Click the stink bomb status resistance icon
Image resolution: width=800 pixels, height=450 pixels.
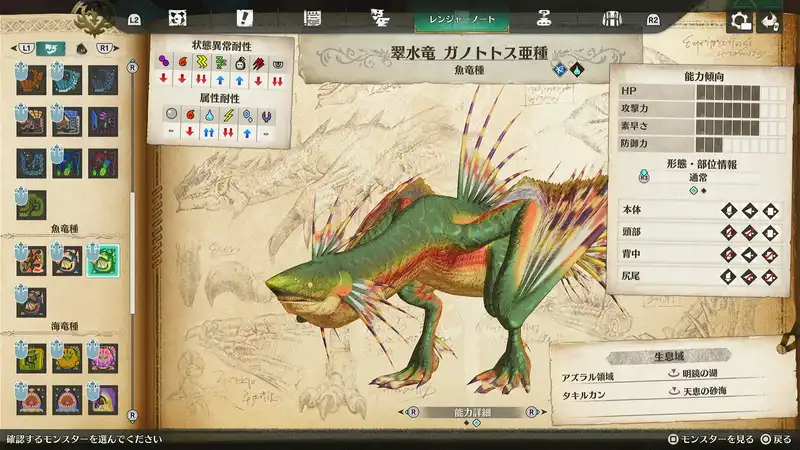click(x=240, y=62)
